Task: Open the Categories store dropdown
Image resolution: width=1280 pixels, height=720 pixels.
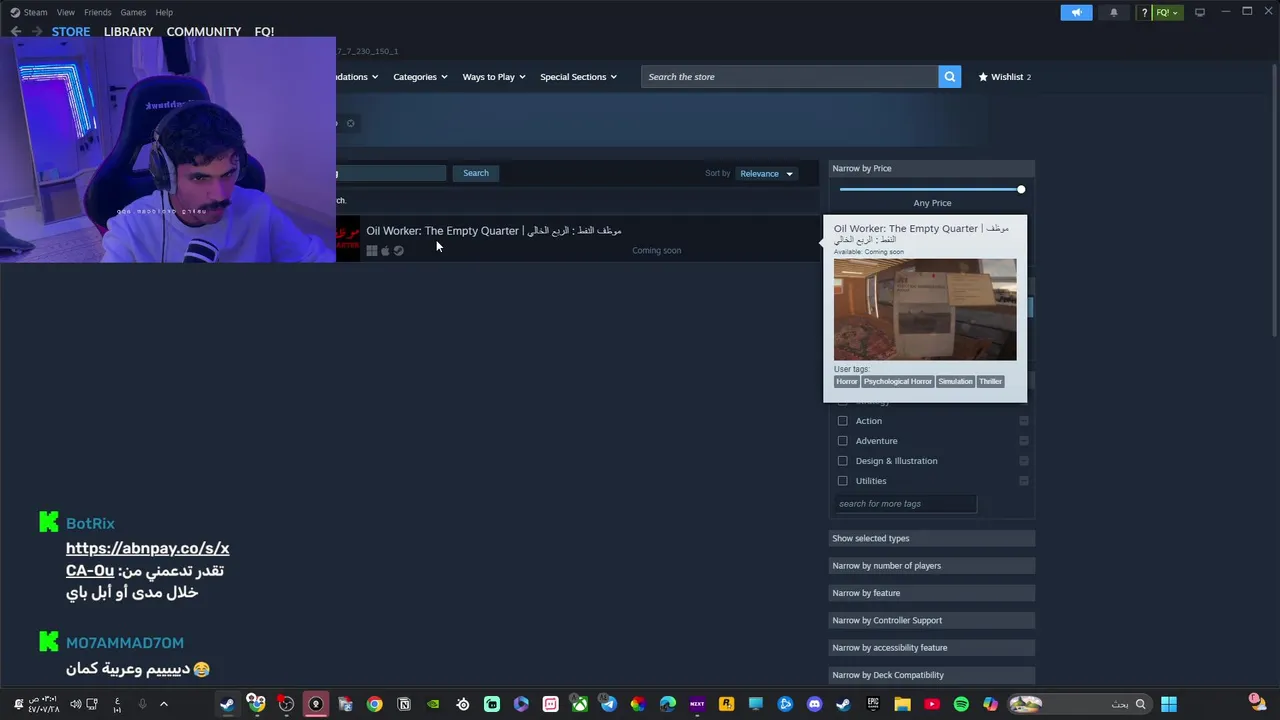Action: pos(420,77)
